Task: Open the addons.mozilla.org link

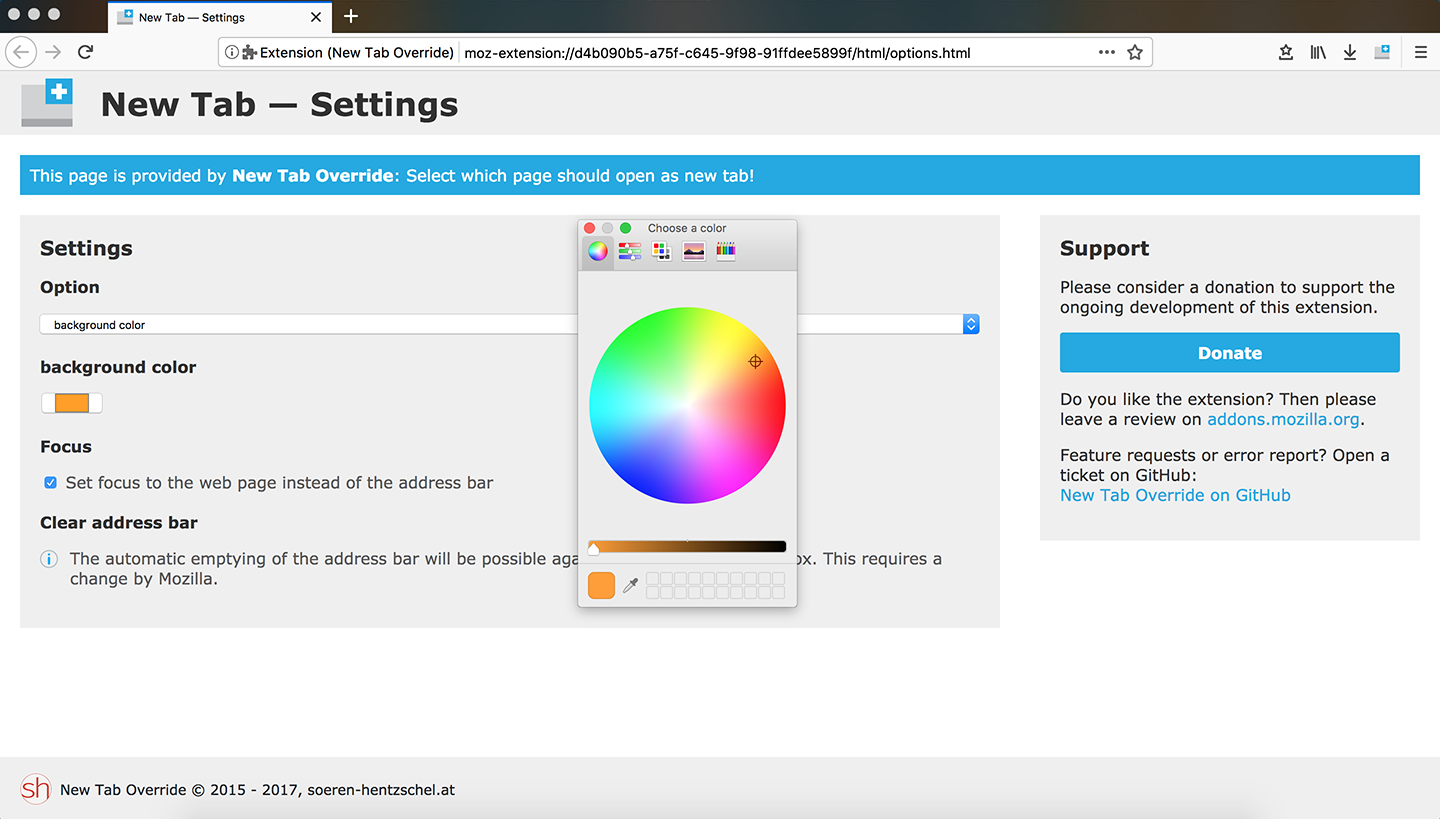Action: pyautogui.click(x=1283, y=419)
